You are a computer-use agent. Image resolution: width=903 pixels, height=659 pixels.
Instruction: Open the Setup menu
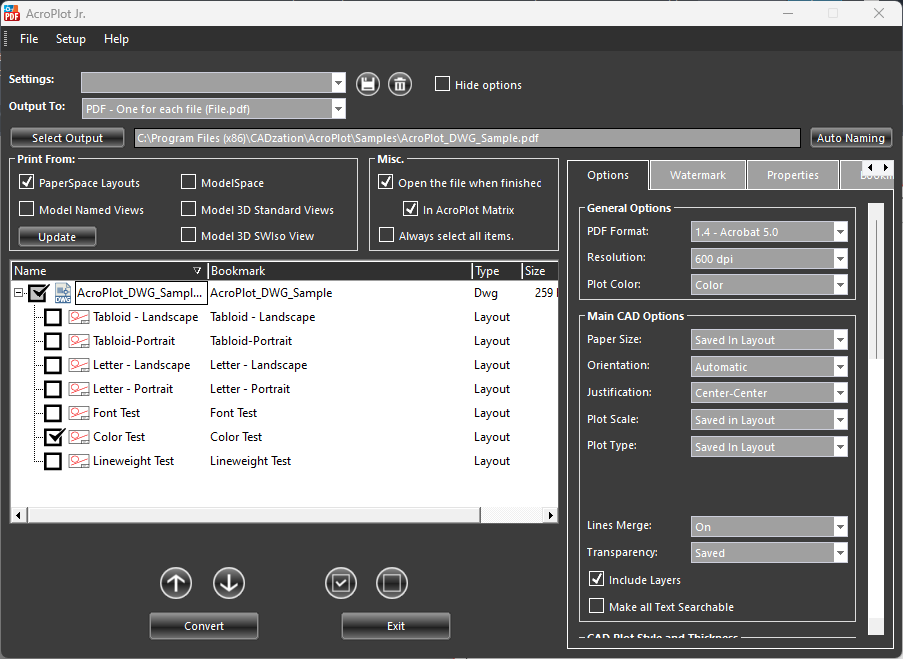71,39
